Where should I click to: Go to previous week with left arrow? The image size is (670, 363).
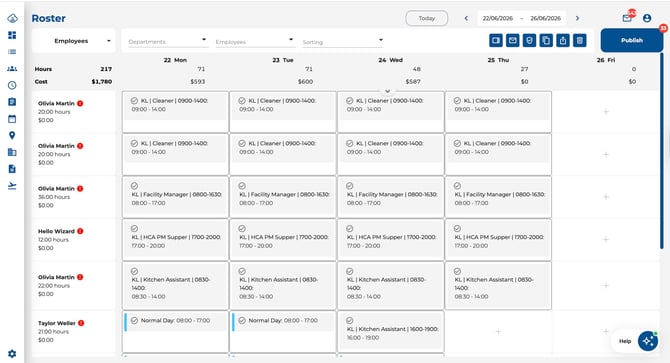click(x=466, y=18)
